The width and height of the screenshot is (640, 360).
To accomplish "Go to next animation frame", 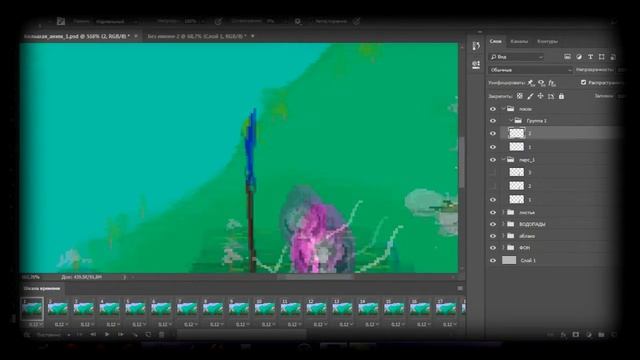I will click(x=121, y=334).
